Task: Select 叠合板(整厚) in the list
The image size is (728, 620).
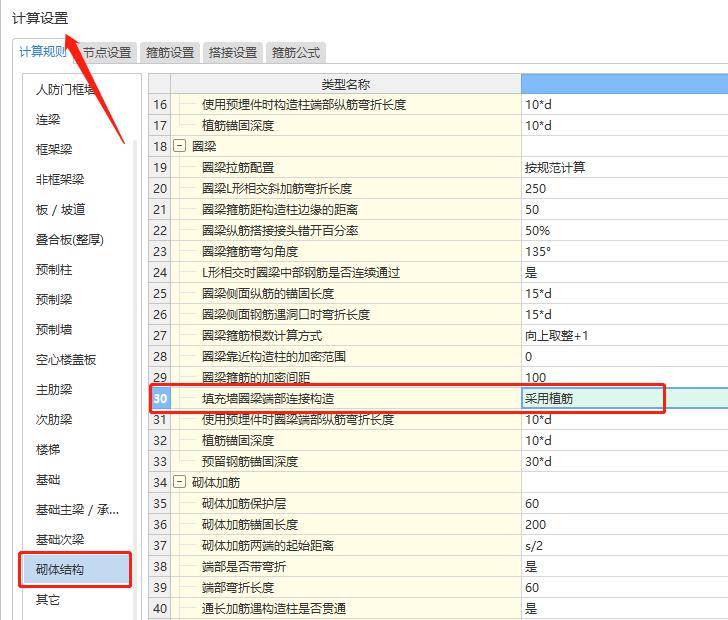Action: coord(70,240)
